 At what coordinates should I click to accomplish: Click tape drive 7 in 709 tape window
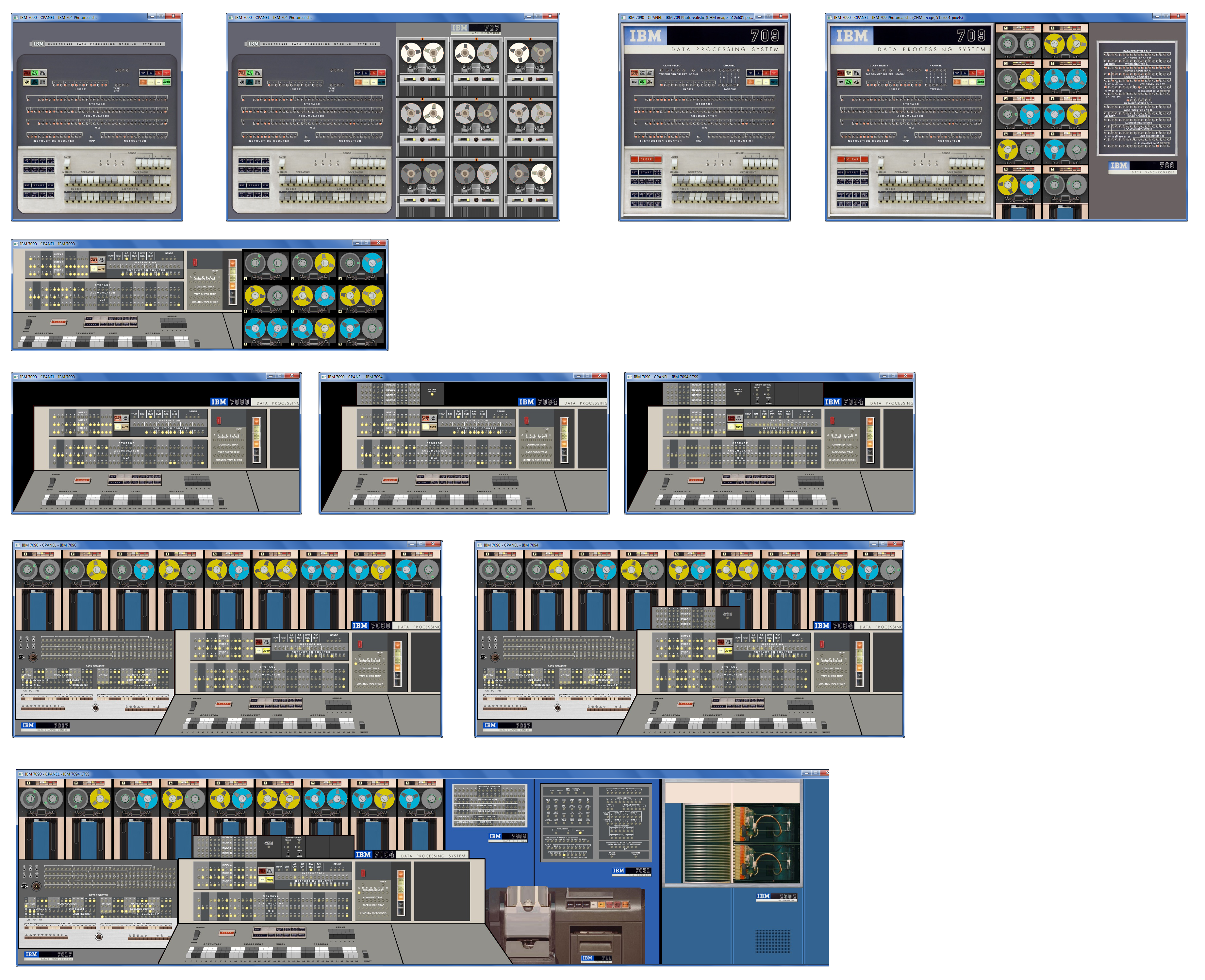pos(1065,76)
